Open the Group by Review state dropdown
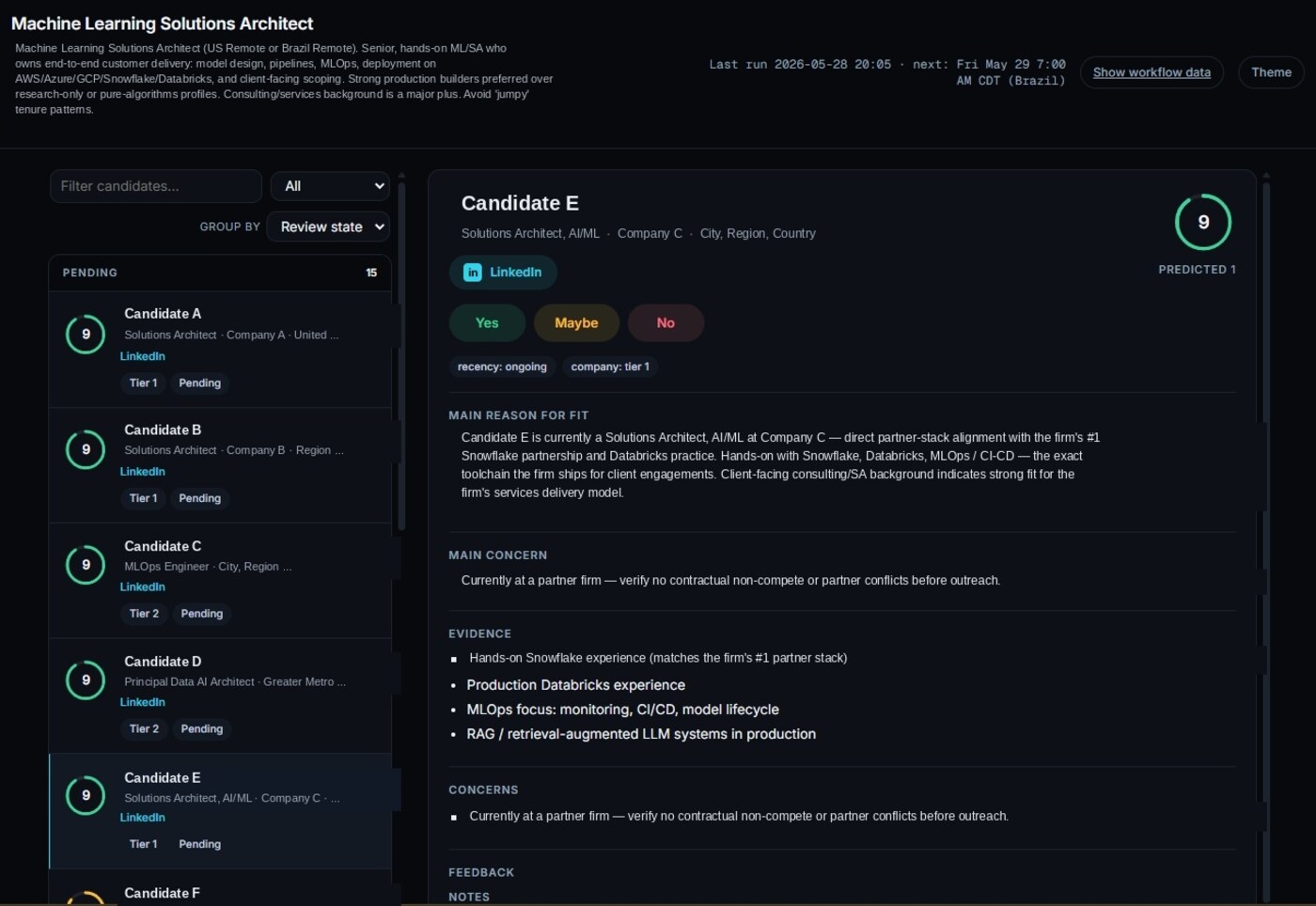This screenshot has height=906, width=1316. (328, 226)
